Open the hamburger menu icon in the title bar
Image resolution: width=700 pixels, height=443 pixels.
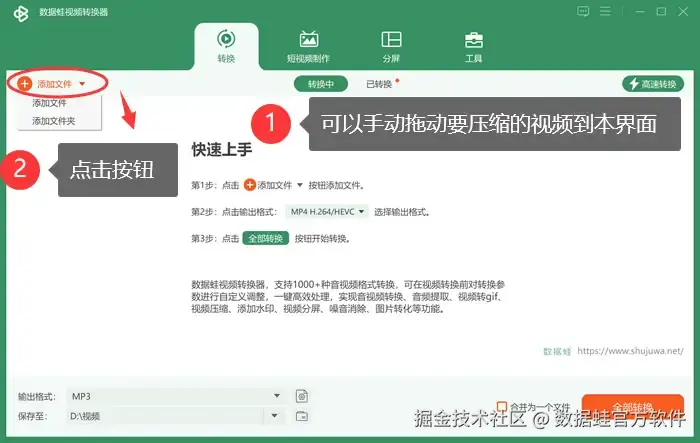[x=605, y=12]
